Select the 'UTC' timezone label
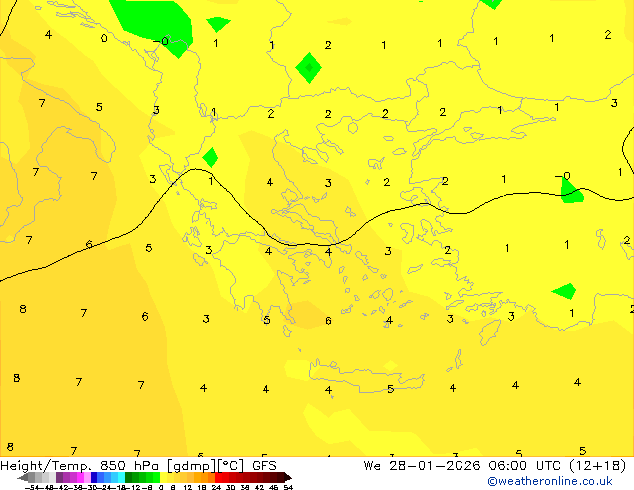This screenshot has width=634, height=490. coord(548,466)
